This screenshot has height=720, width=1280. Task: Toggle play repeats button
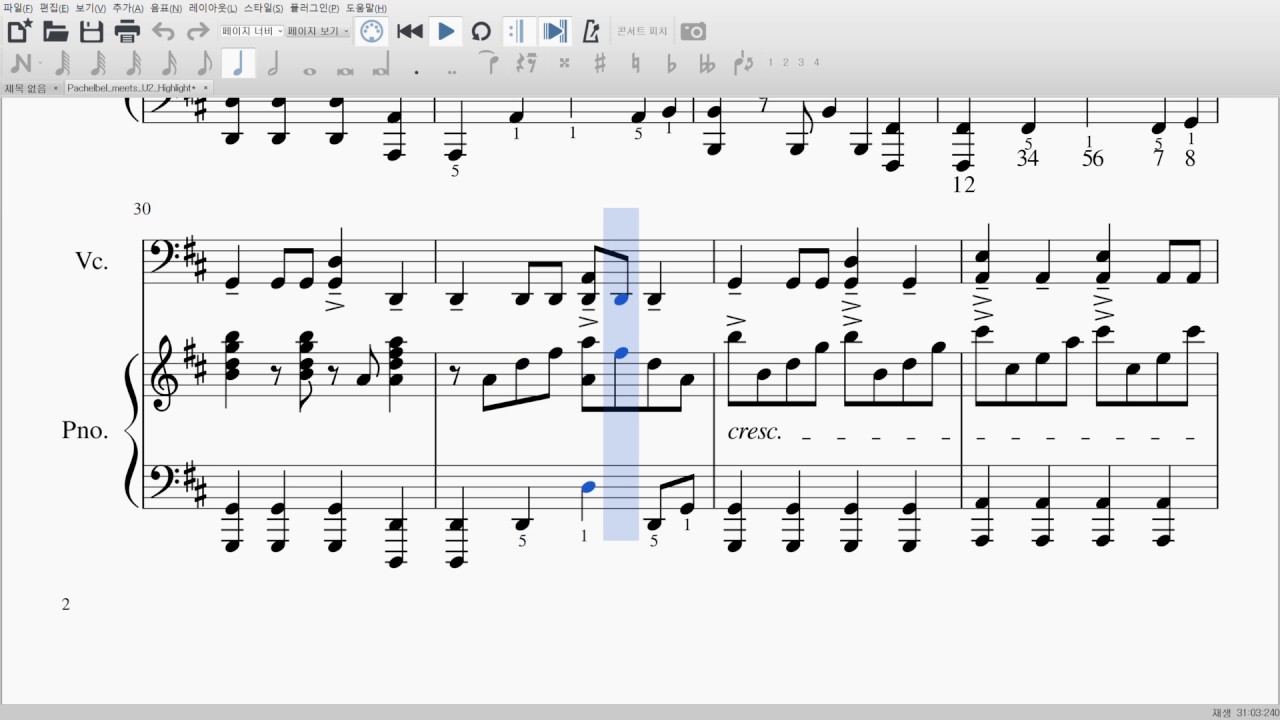516,31
